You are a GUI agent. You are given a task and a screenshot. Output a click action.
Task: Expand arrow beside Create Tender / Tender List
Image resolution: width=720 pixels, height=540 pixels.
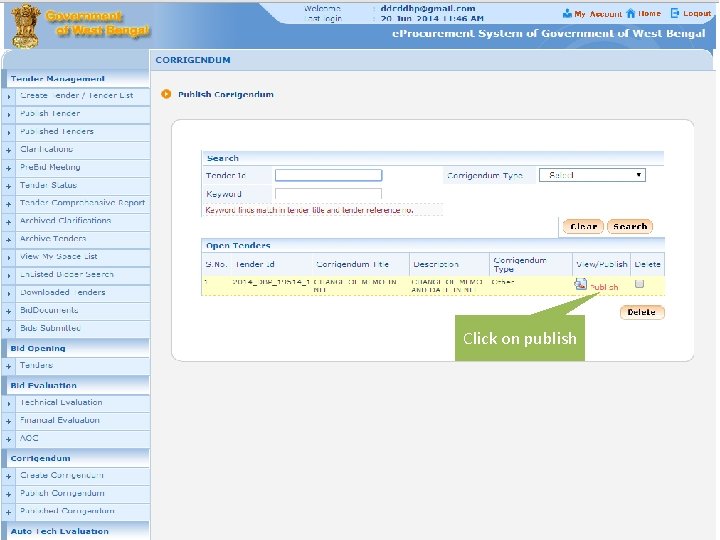(9, 97)
